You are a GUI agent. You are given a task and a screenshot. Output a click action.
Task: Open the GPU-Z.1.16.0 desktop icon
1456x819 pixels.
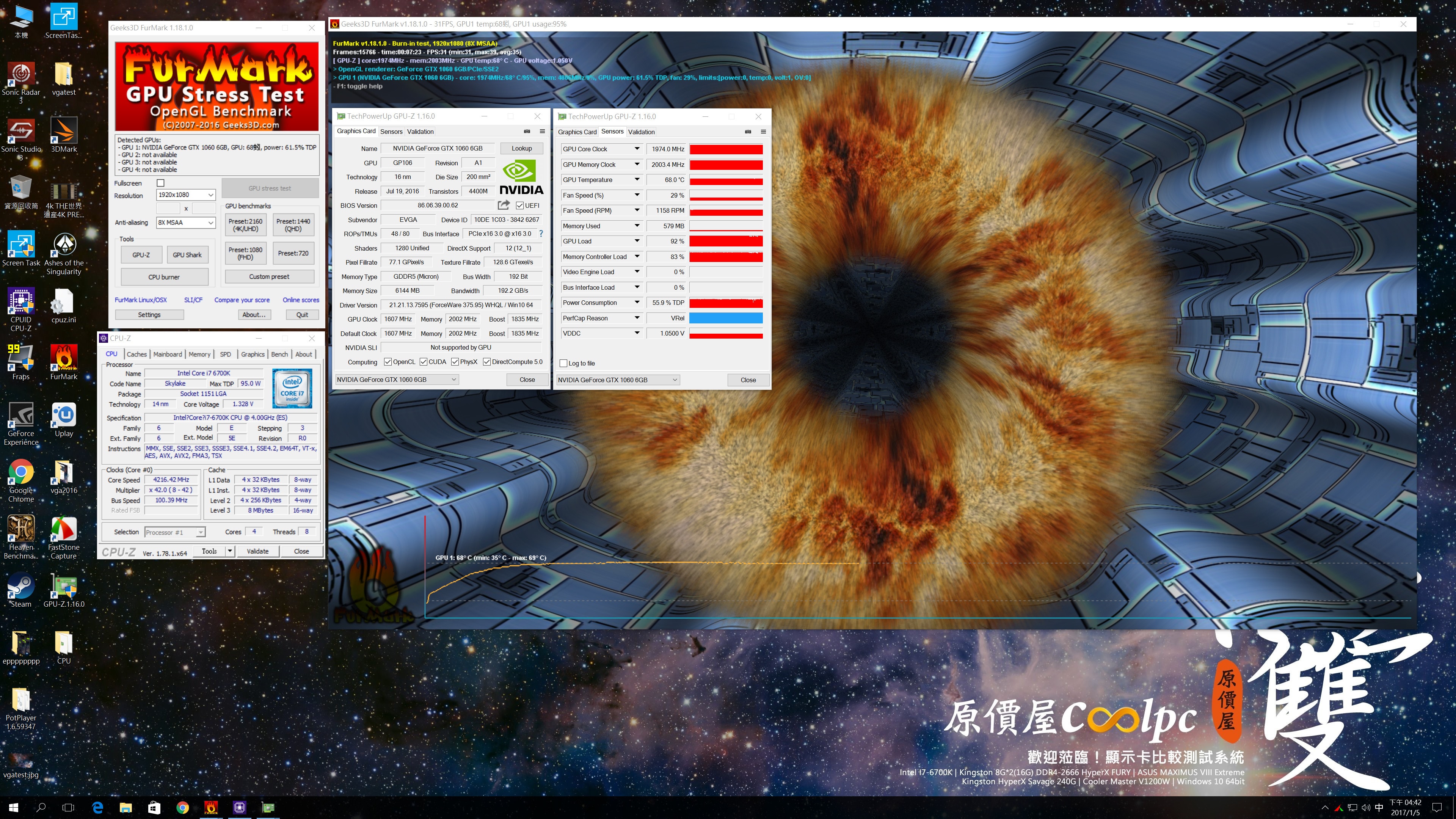(64, 590)
